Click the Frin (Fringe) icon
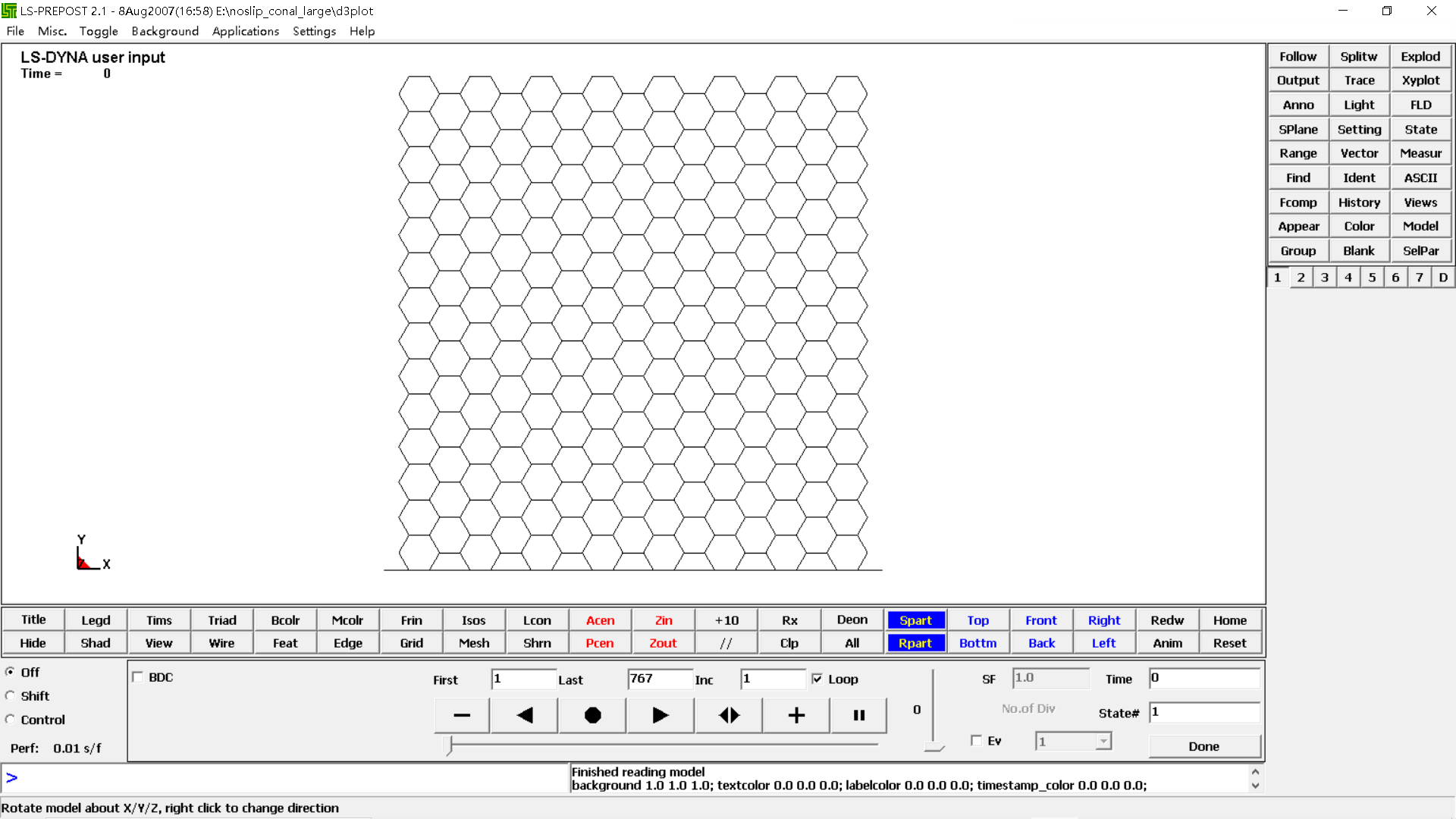The width and height of the screenshot is (1456, 819). pos(411,619)
